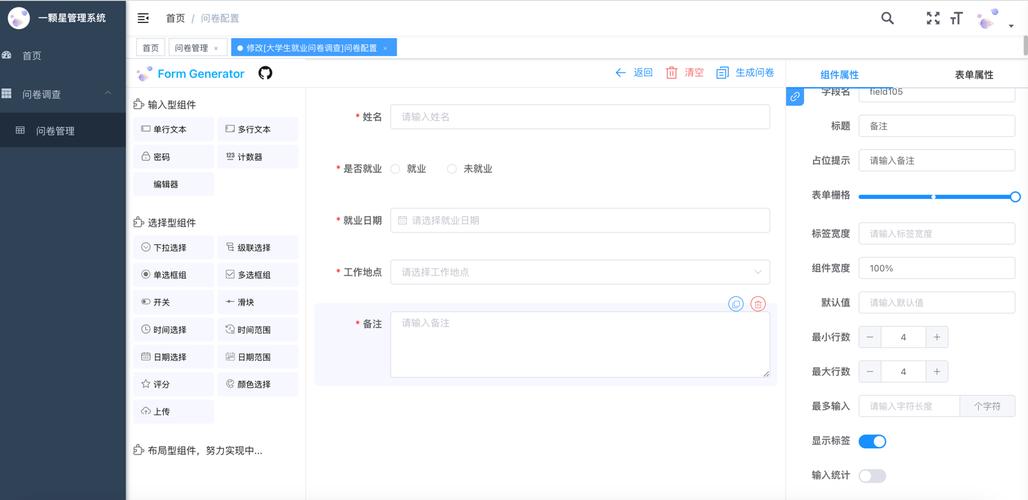Select the 就业 radio option
The height and width of the screenshot is (500, 1028).
click(408, 169)
